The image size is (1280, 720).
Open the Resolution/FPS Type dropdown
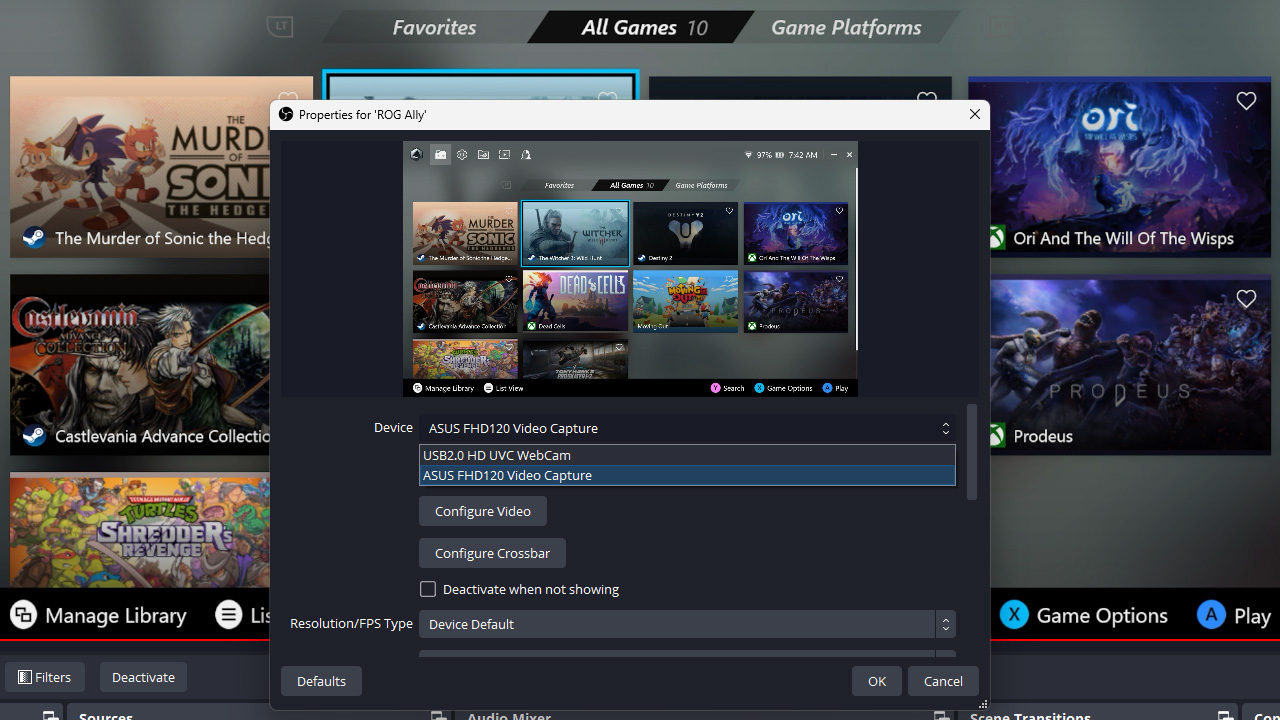click(687, 624)
